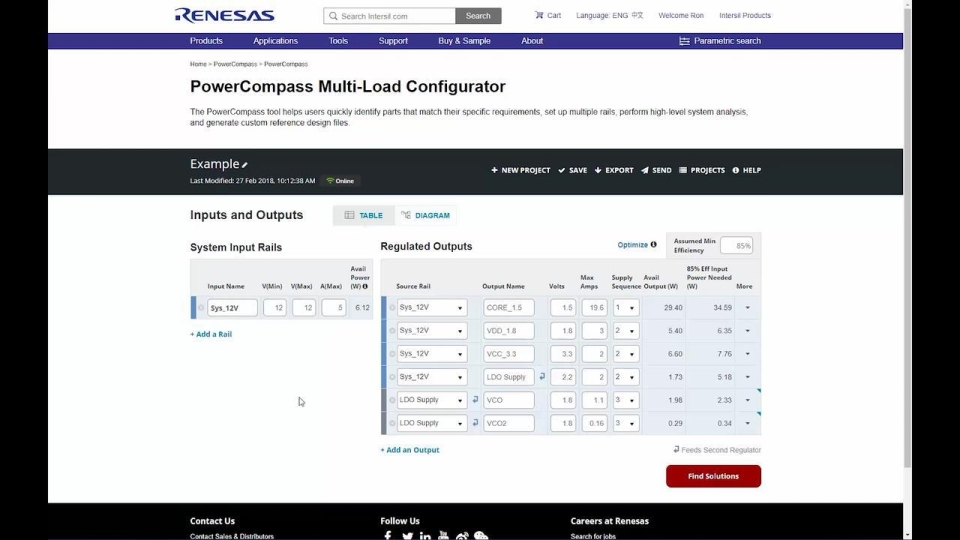The height and width of the screenshot is (540, 960).
Task: Open Source Rail dropdown for VCO2
Action: pyautogui.click(x=432, y=423)
